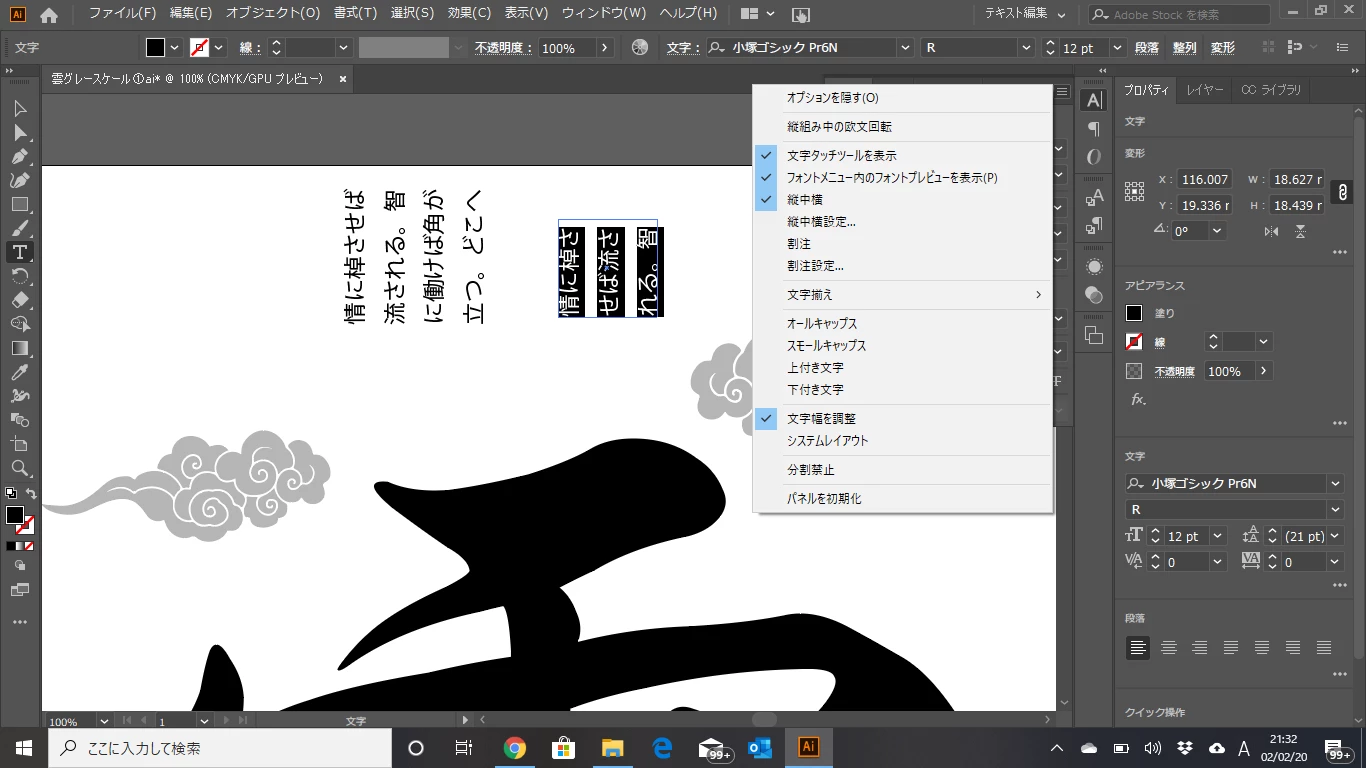Click 線 stroke swatch in Appearance section
Screen dimensions: 1366x768
pyautogui.click(x=1134, y=342)
